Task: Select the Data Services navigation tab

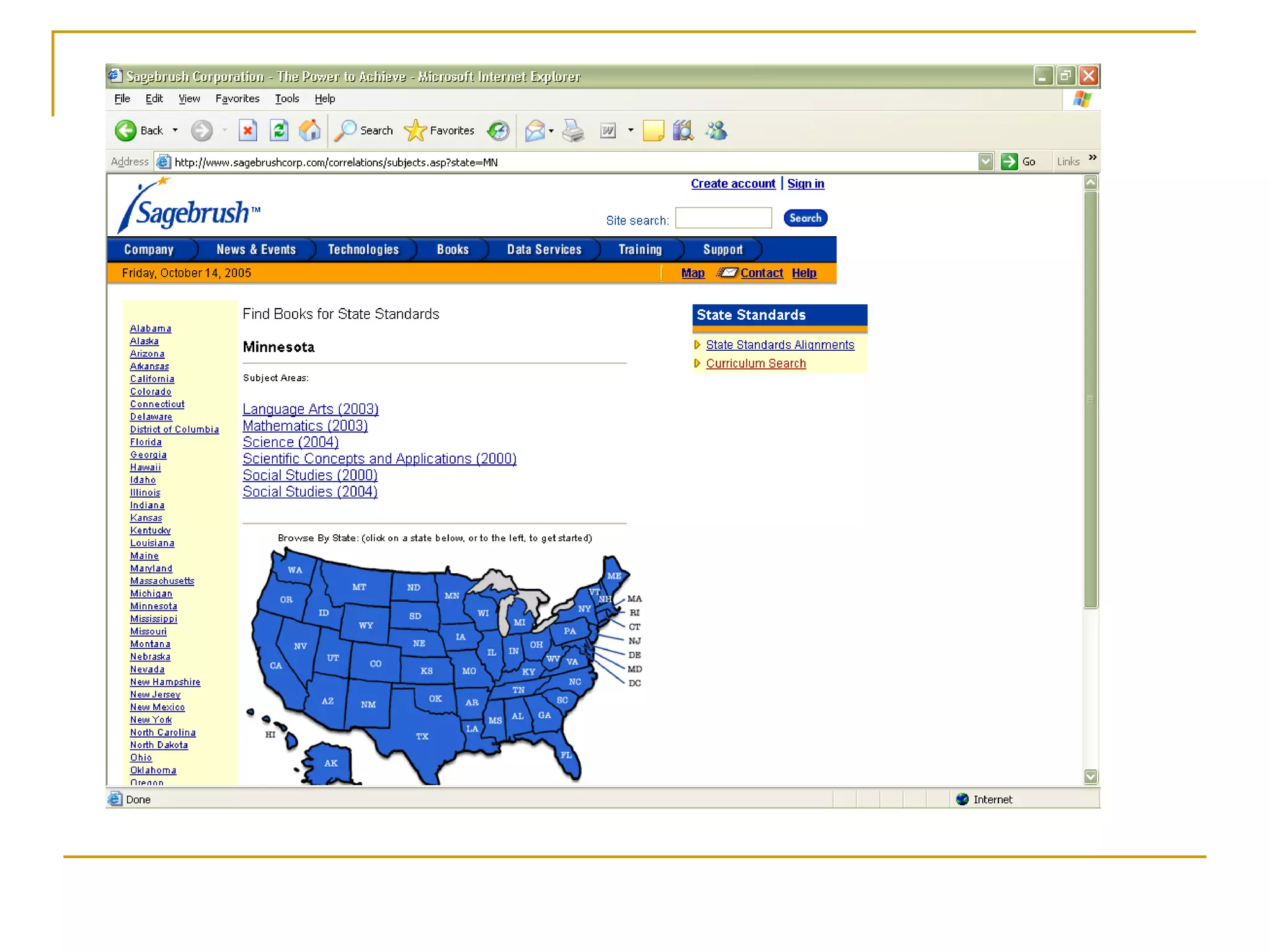Action: 544,250
